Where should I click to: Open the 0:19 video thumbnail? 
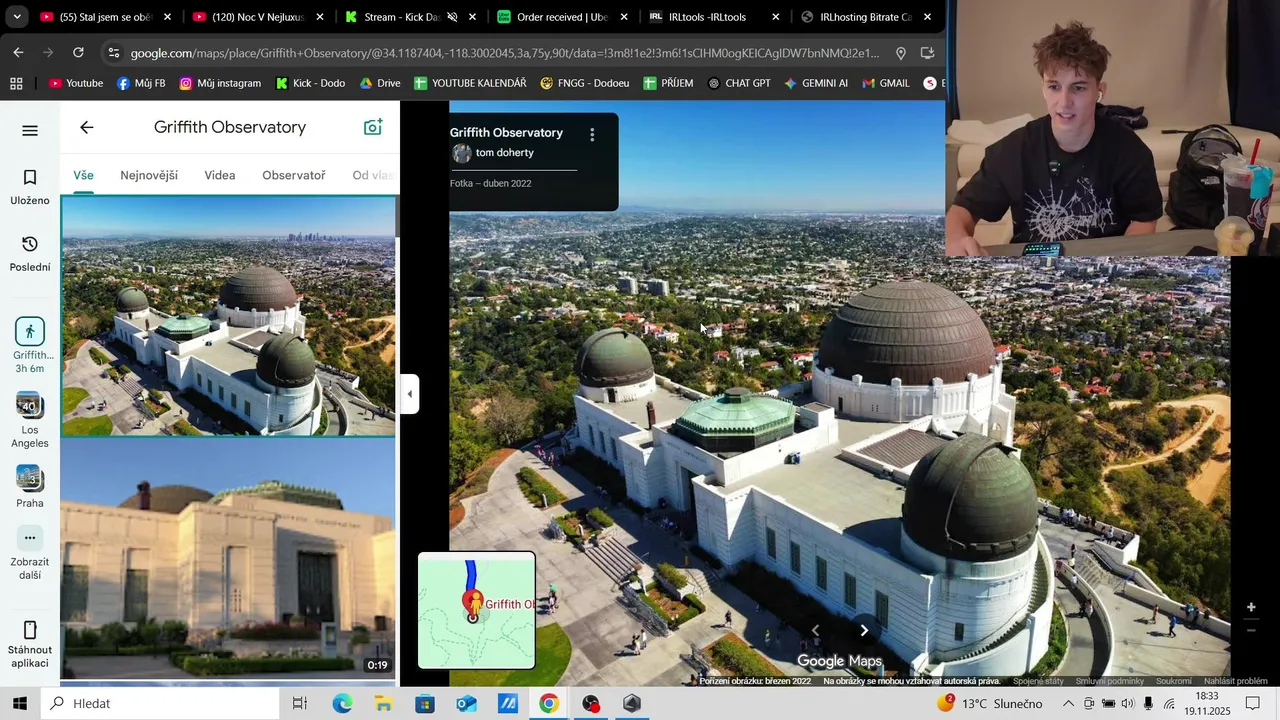pos(229,560)
